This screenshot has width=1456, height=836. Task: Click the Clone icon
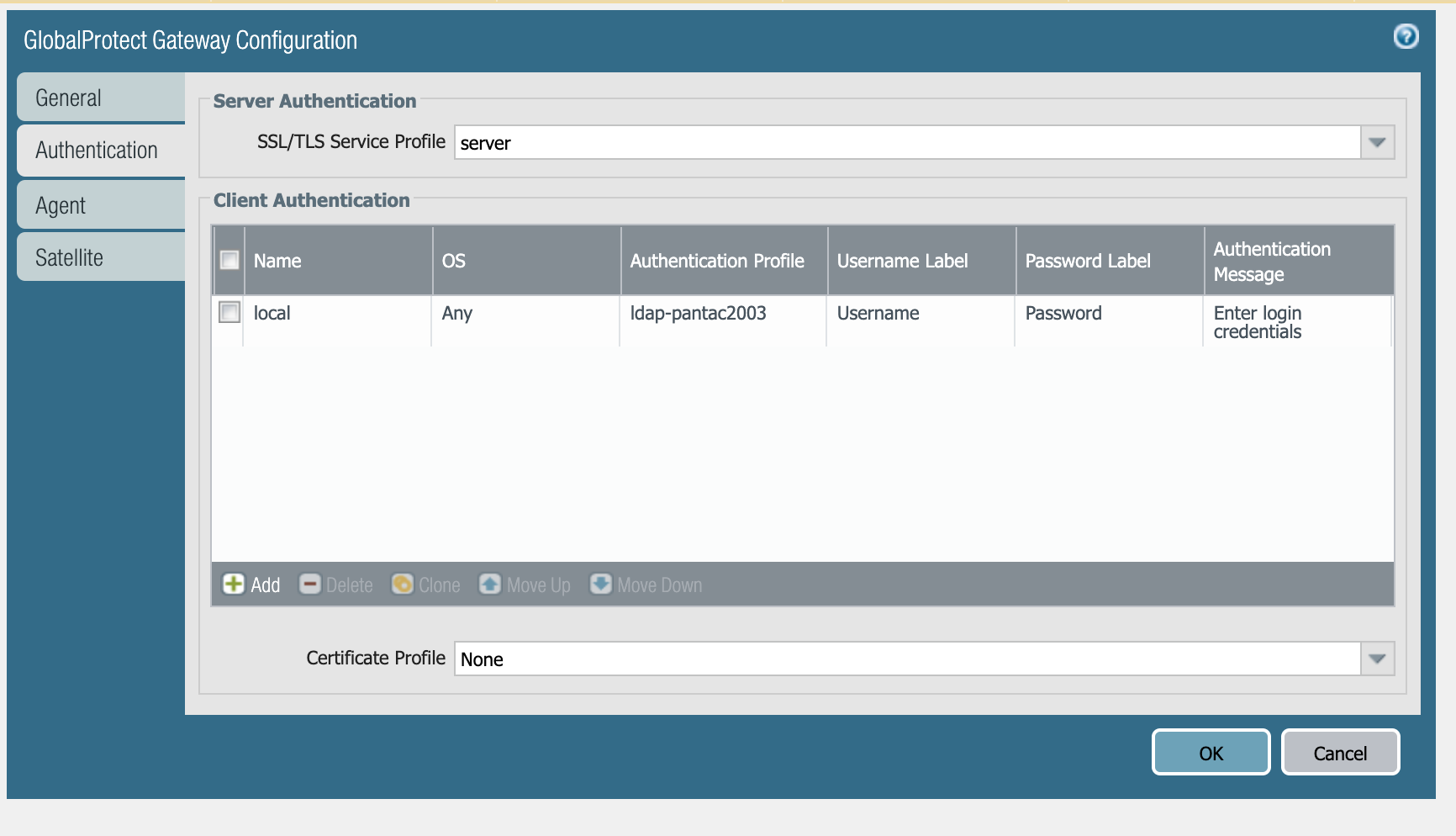[403, 584]
